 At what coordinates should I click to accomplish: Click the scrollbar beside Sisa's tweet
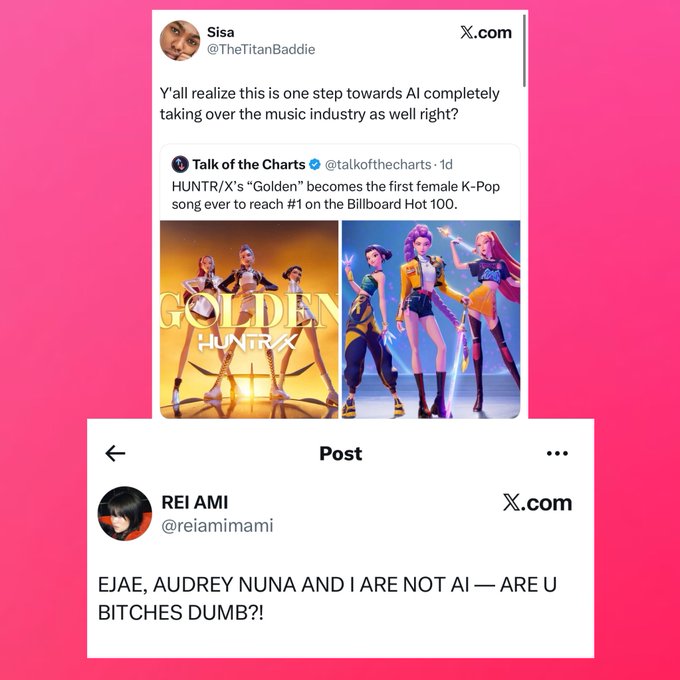(x=524, y=50)
